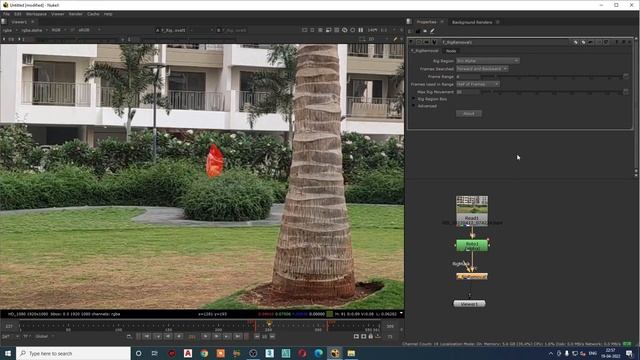Open the Max Rig Movement animation menu icon
This screenshot has height=360, width=640.
[626, 92]
